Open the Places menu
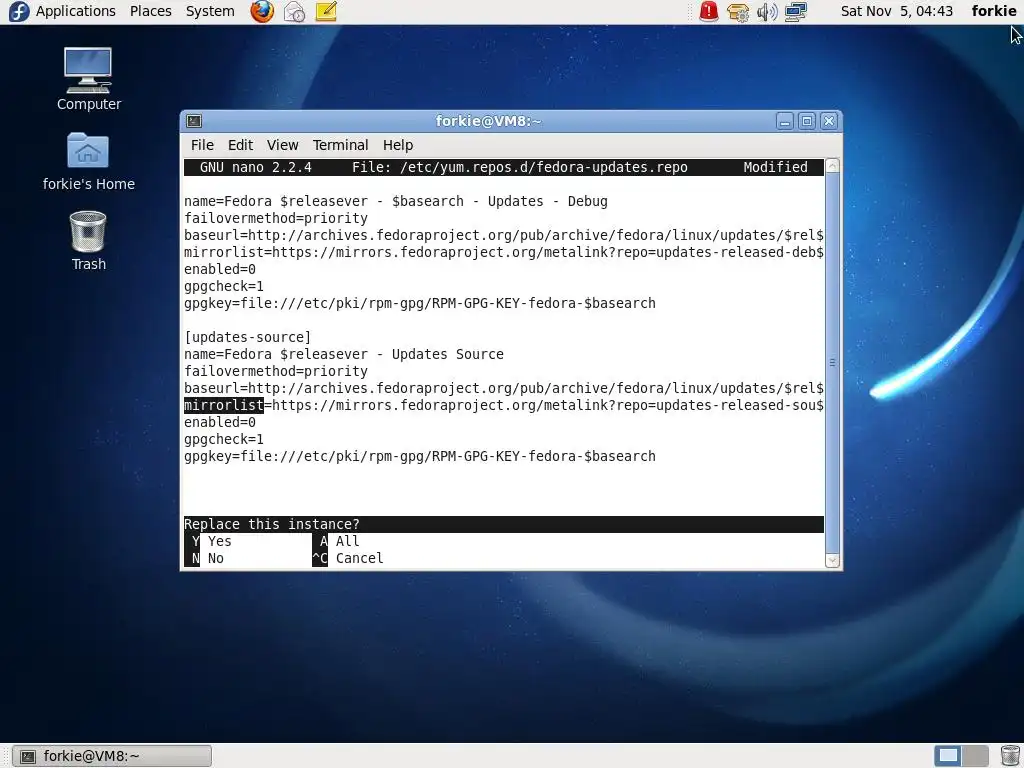This screenshot has height=768, width=1024. (151, 11)
